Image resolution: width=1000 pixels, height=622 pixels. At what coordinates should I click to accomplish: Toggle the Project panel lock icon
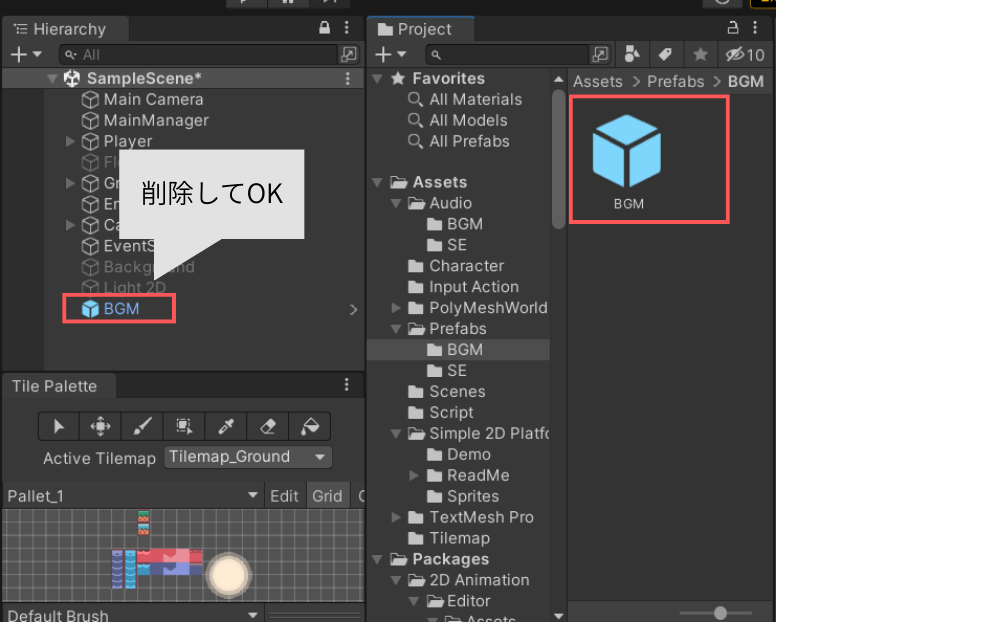pos(733,28)
